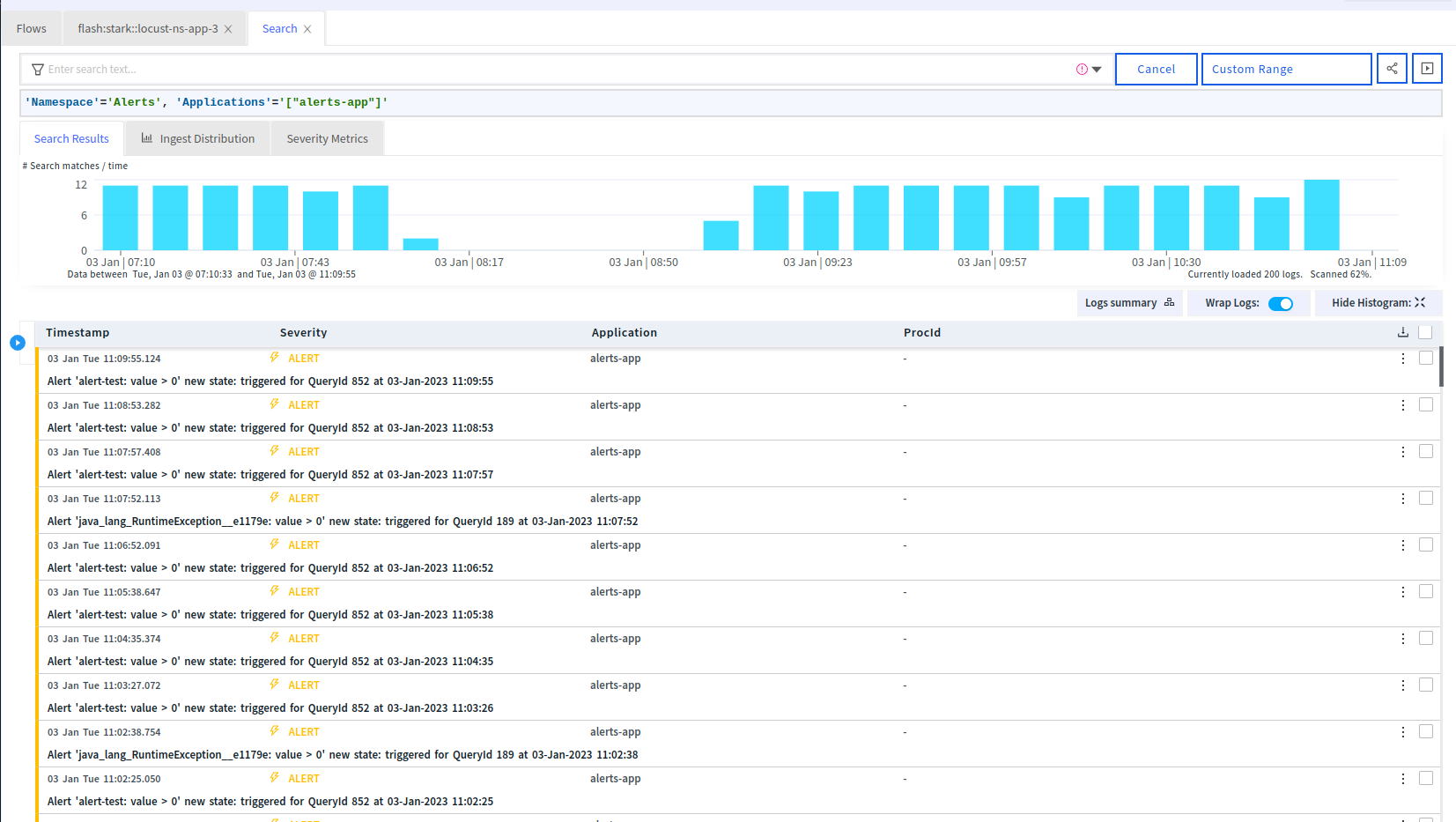
Task: Click the blue play circle beside the Timestamp header
Action: 18,343
